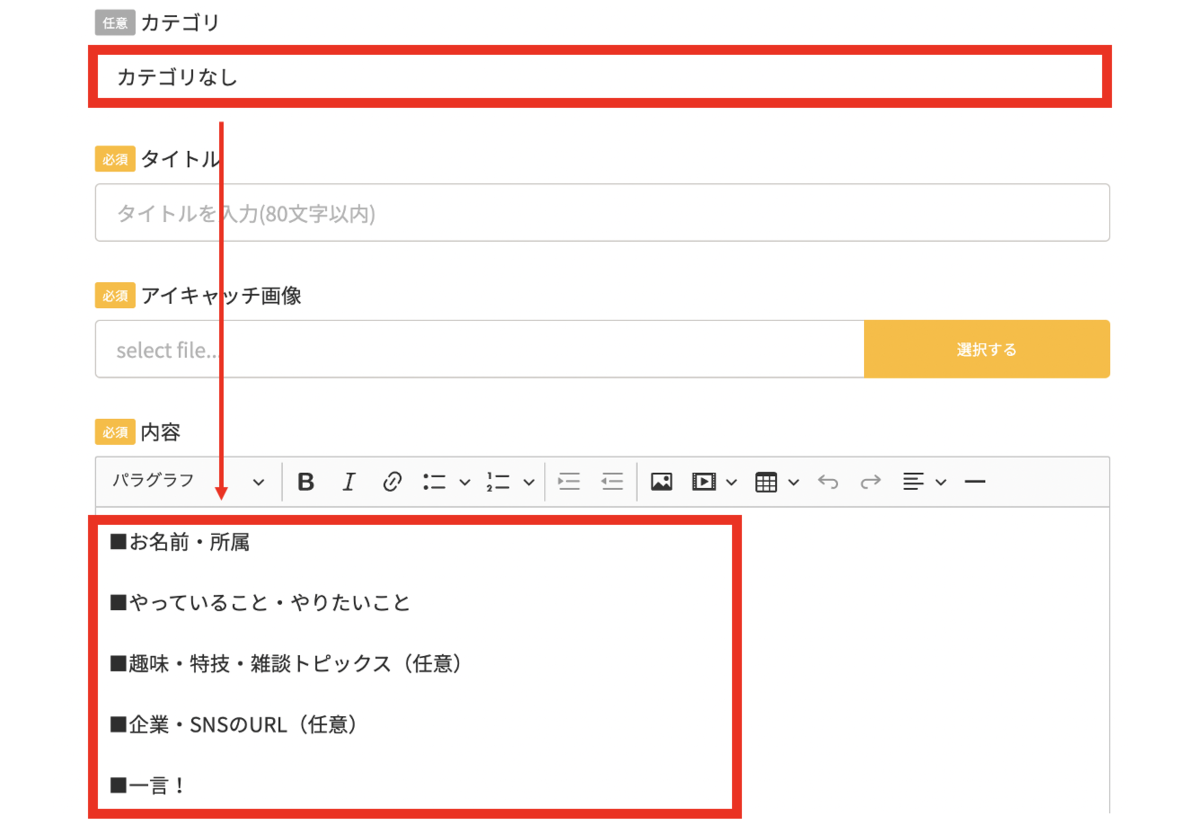Toggle bold formatting in the editor toolbar

pyautogui.click(x=306, y=482)
